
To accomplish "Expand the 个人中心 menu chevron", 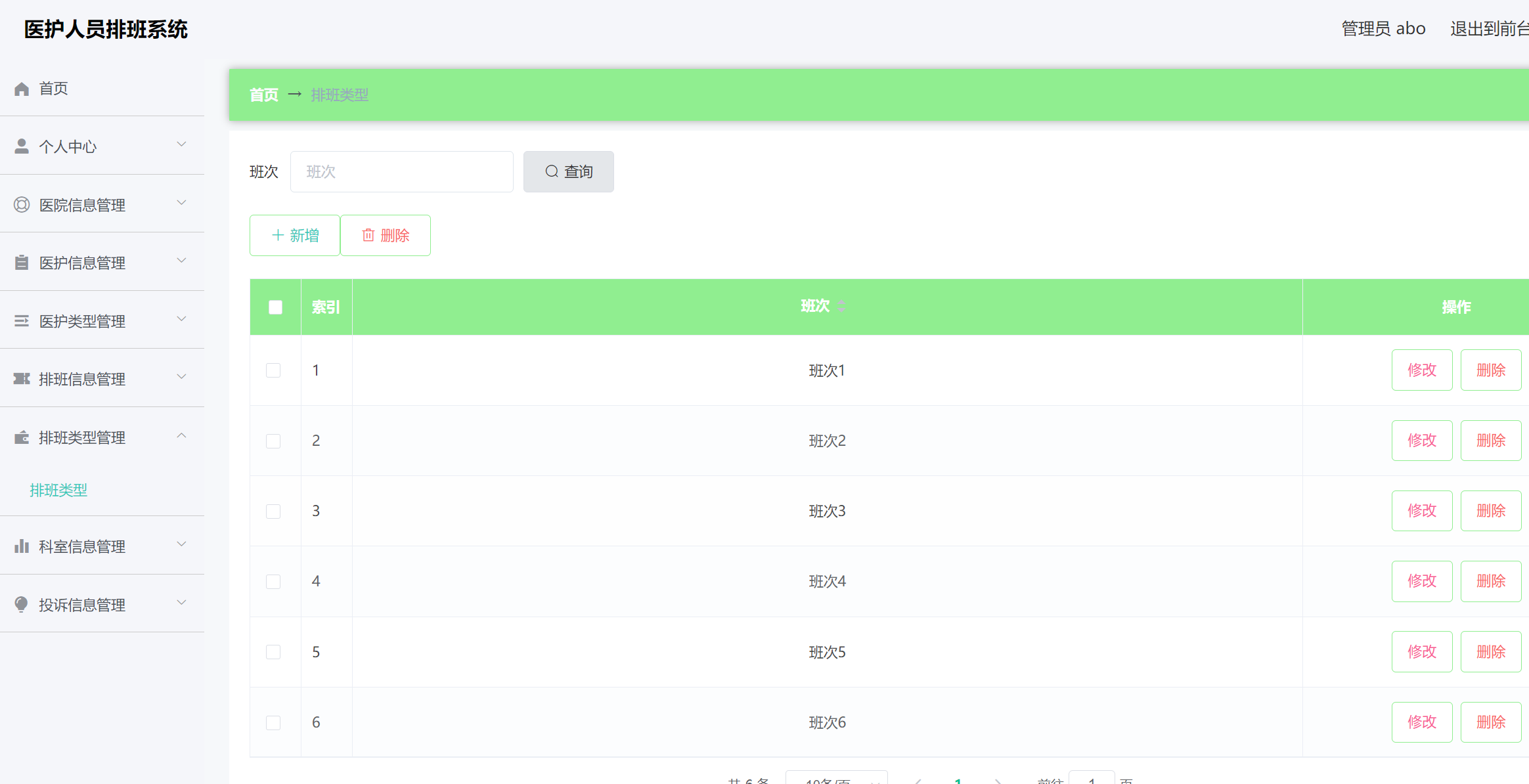I will (x=182, y=144).
